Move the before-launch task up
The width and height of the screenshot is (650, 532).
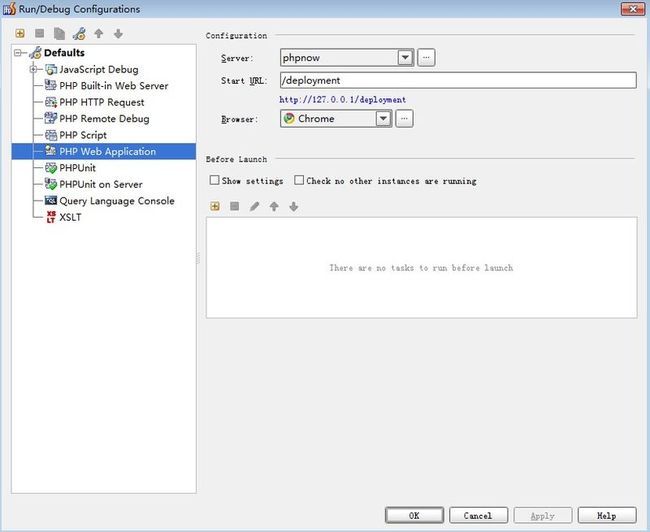point(274,206)
